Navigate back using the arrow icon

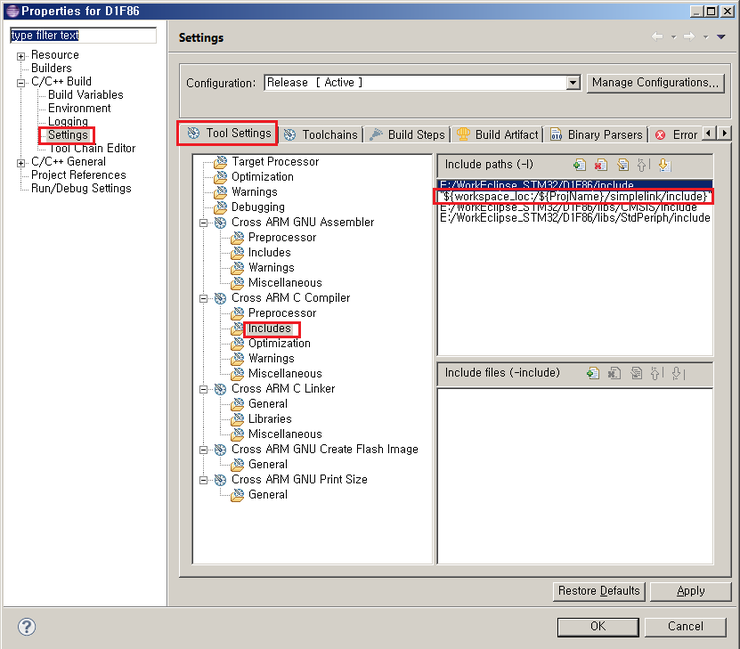657,37
